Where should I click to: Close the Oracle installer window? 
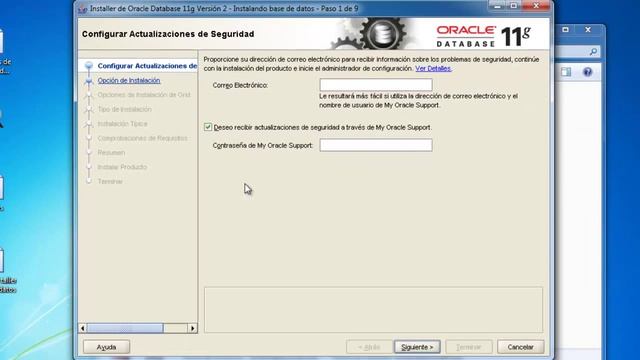pos(536,6)
